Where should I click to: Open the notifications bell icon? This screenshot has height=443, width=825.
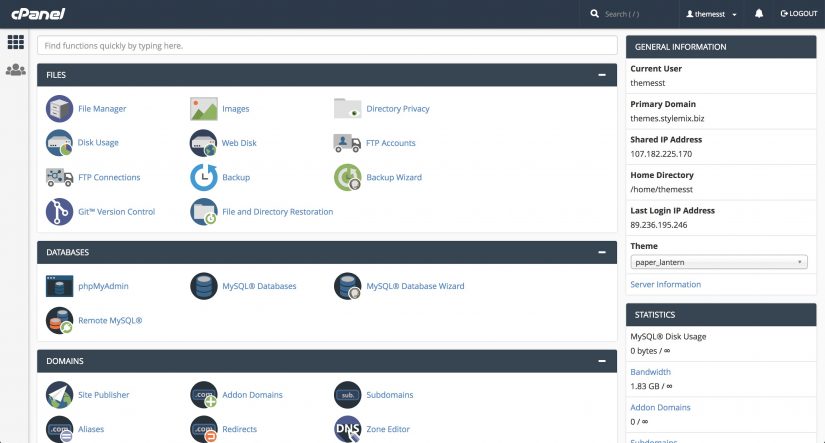tap(759, 14)
